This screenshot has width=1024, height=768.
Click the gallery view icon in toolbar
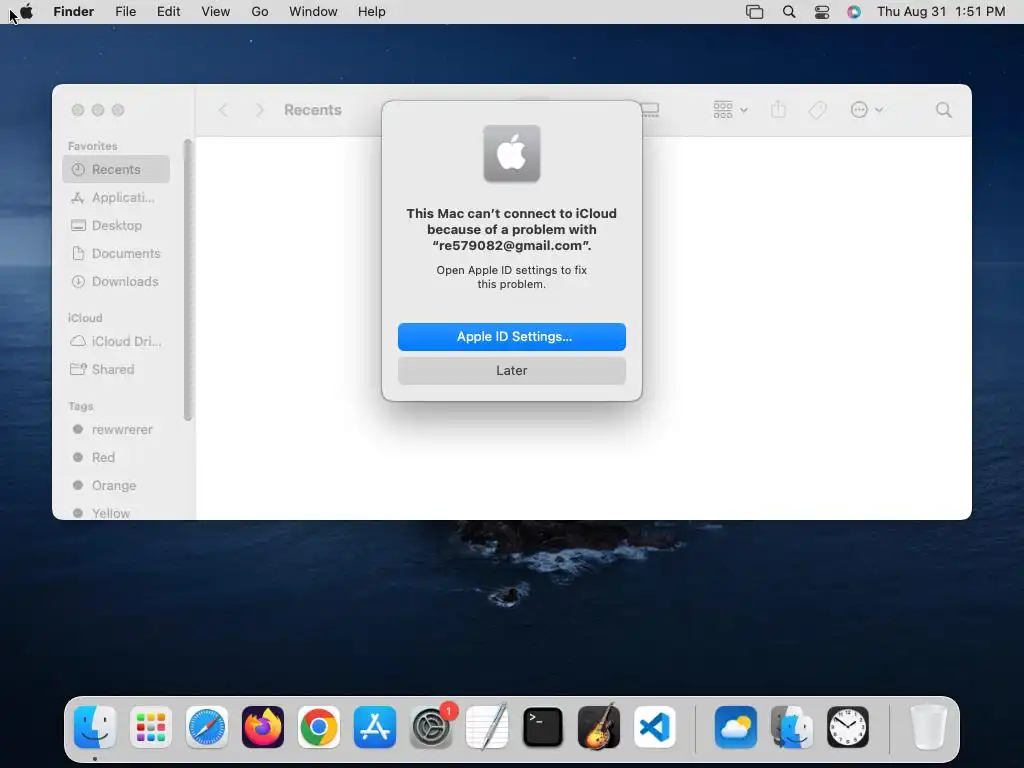tap(650, 110)
